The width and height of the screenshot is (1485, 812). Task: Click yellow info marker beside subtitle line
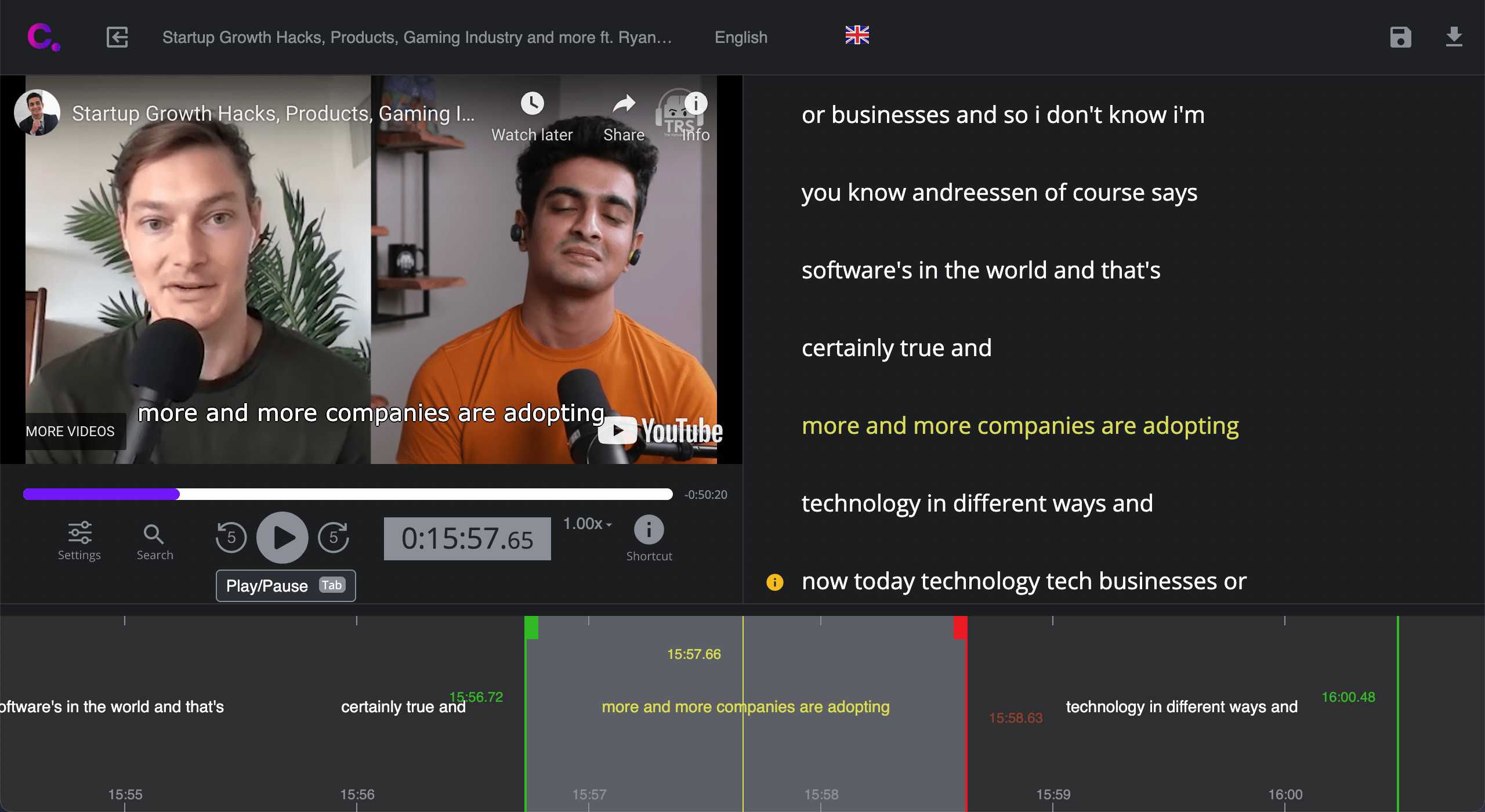pyautogui.click(x=775, y=582)
